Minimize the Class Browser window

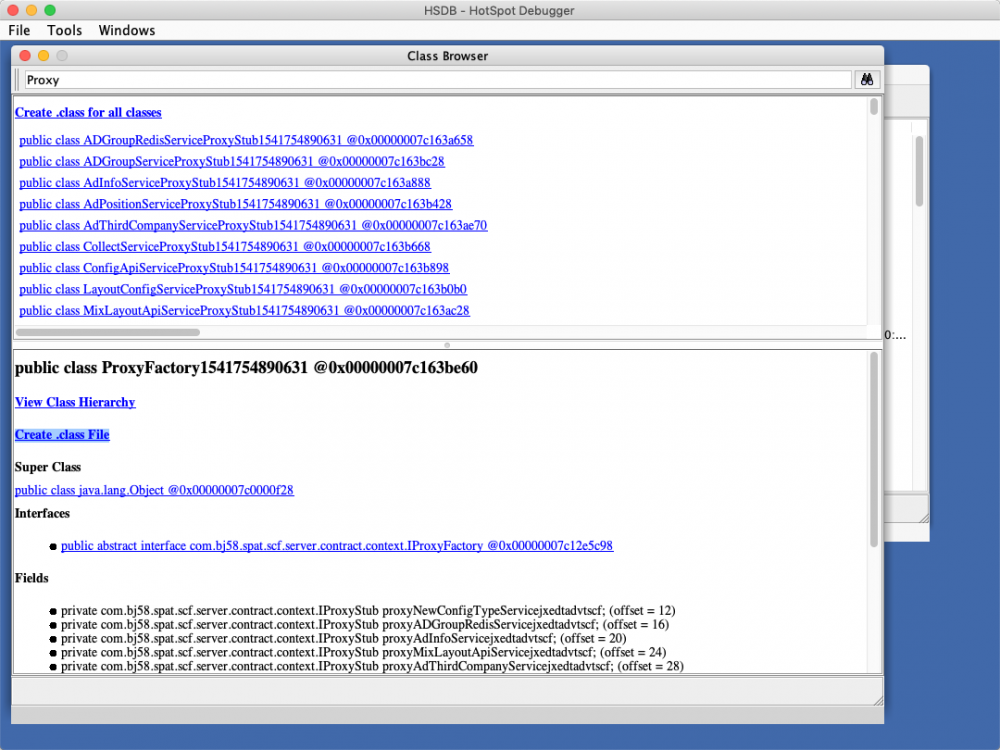(43, 55)
